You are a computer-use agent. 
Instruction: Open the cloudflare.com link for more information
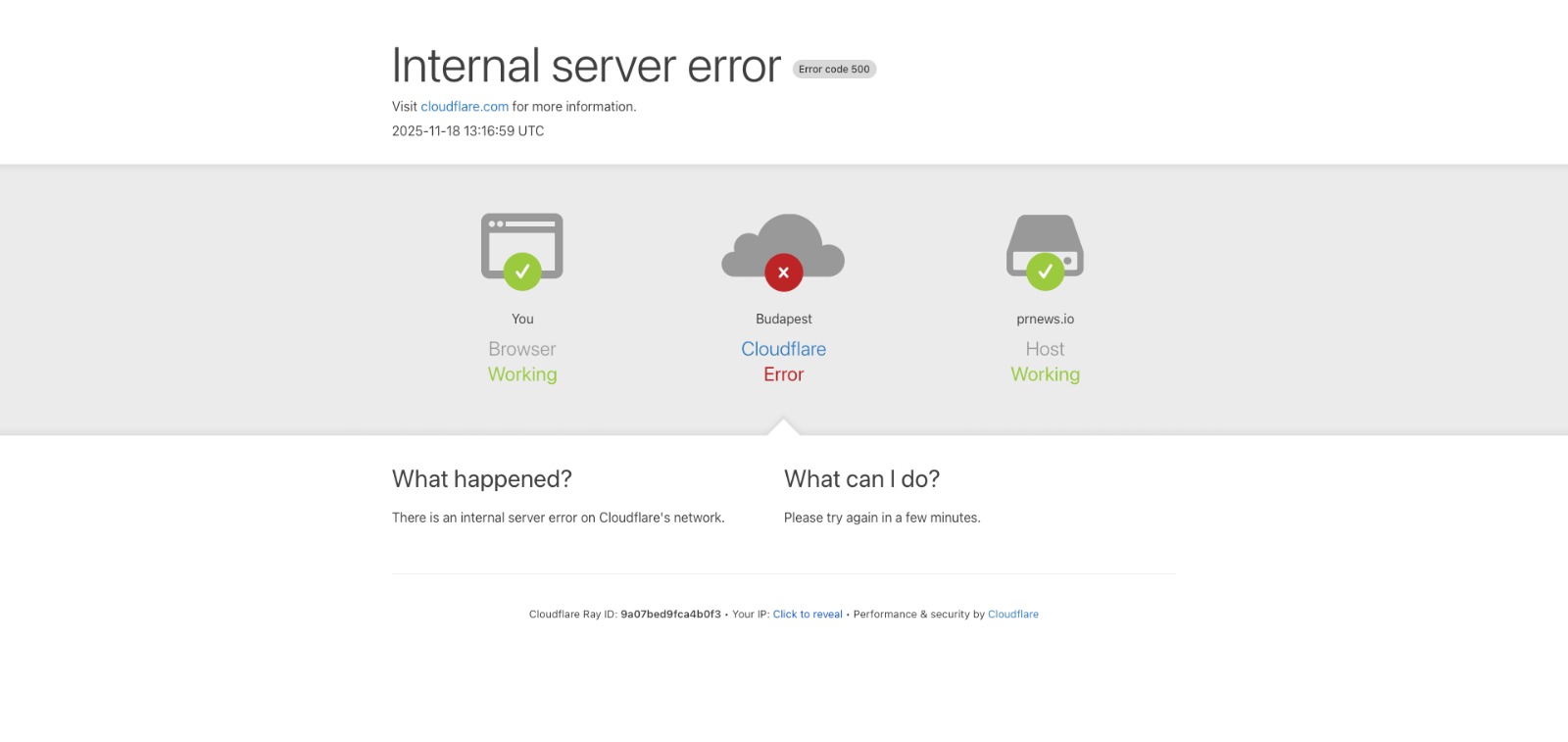pos(465,107)
